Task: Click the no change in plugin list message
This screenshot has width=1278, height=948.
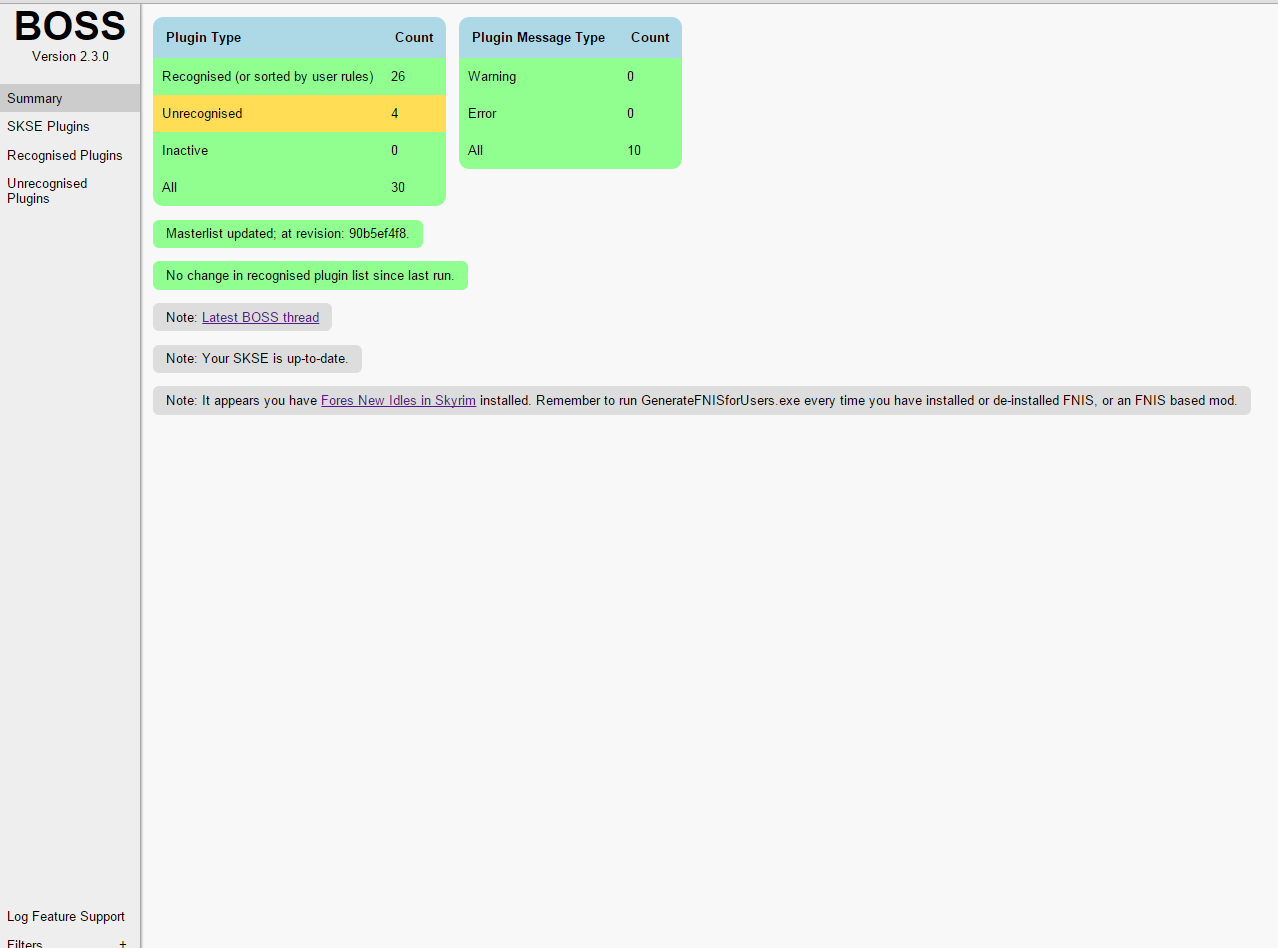Action: click(x=310, y=275)
